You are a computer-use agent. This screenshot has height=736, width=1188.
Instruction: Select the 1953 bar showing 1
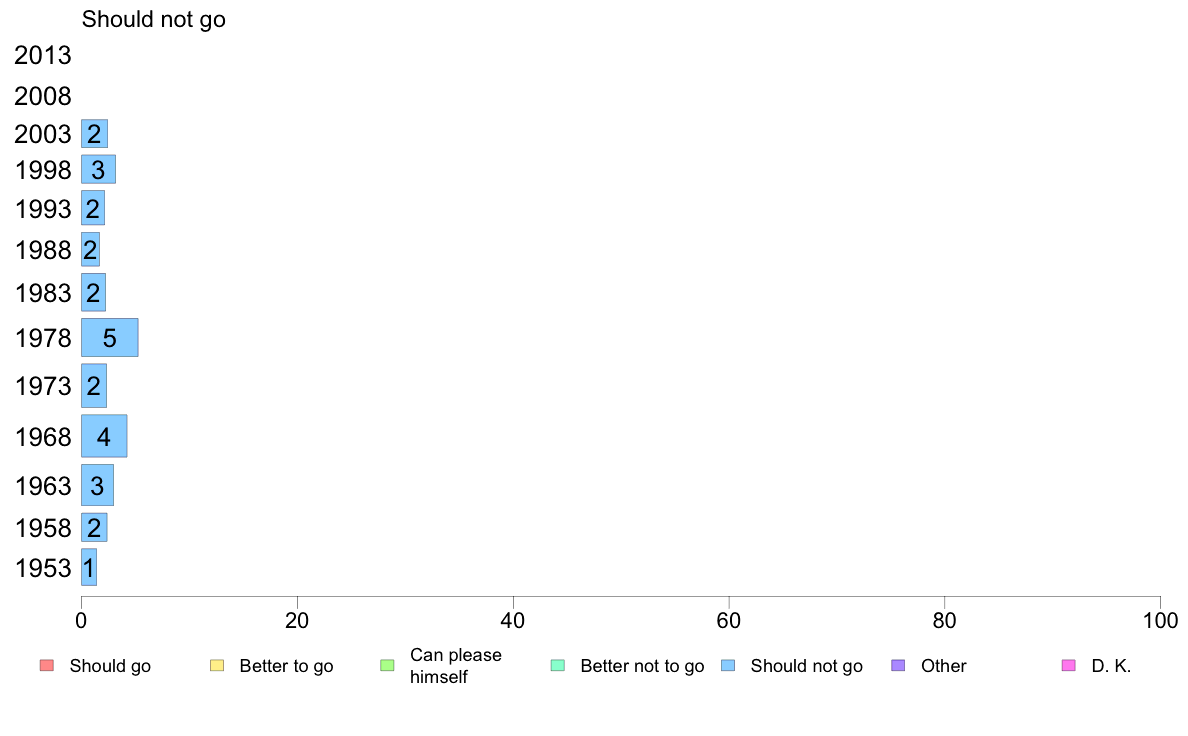(89, 567)
